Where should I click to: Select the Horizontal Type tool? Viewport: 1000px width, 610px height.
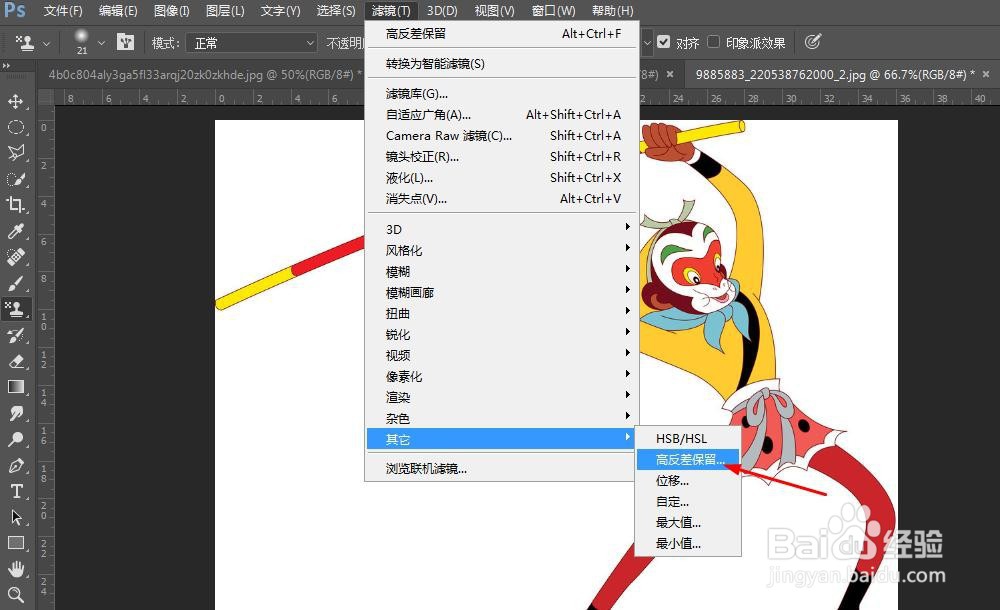(15, 491)
